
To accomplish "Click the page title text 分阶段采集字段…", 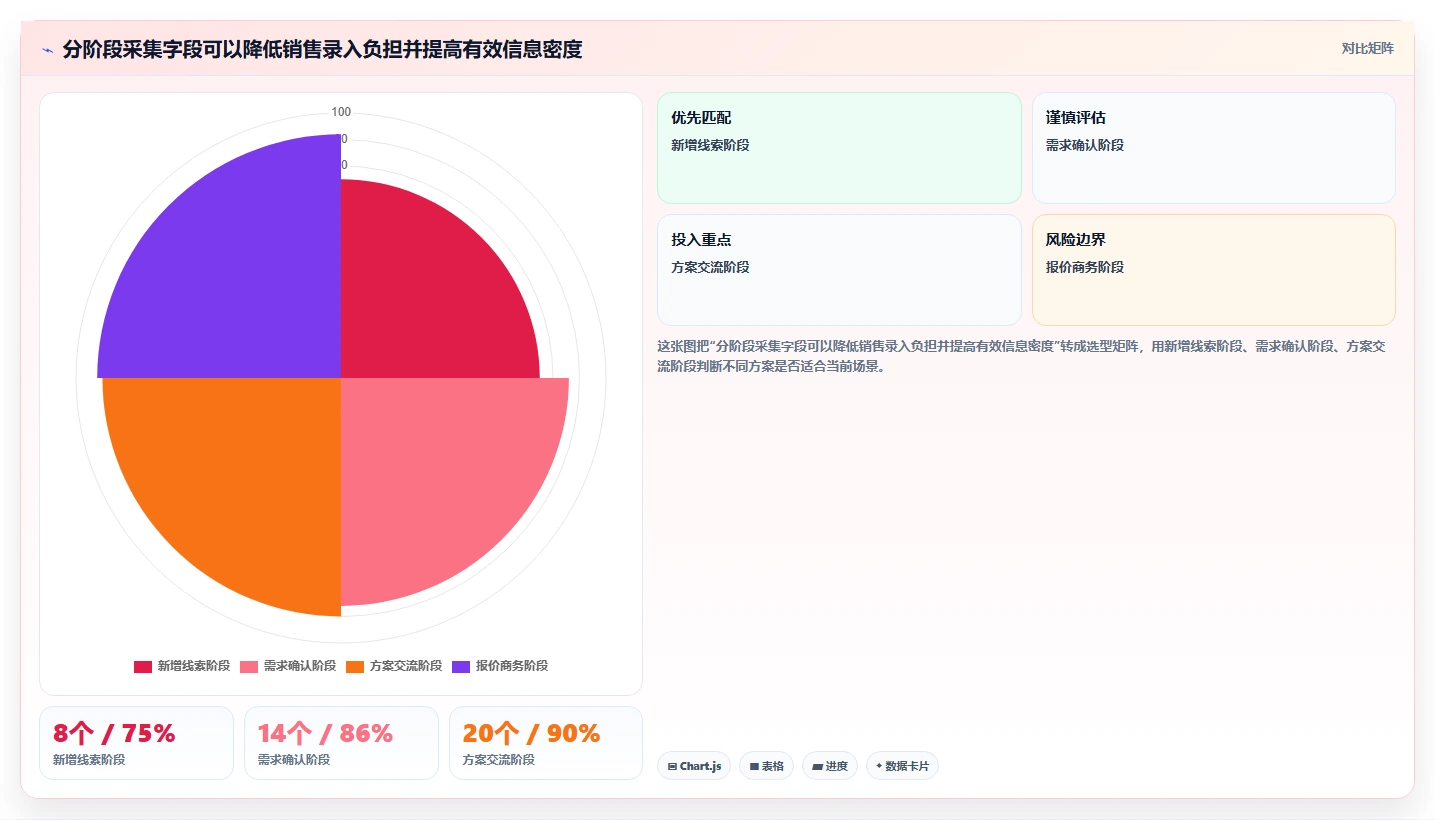I will (x=322, y=49).
